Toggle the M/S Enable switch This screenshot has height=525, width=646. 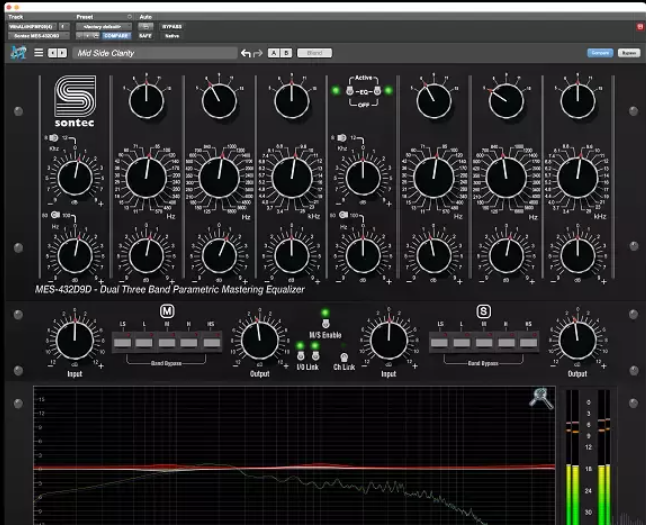[325, 323]
